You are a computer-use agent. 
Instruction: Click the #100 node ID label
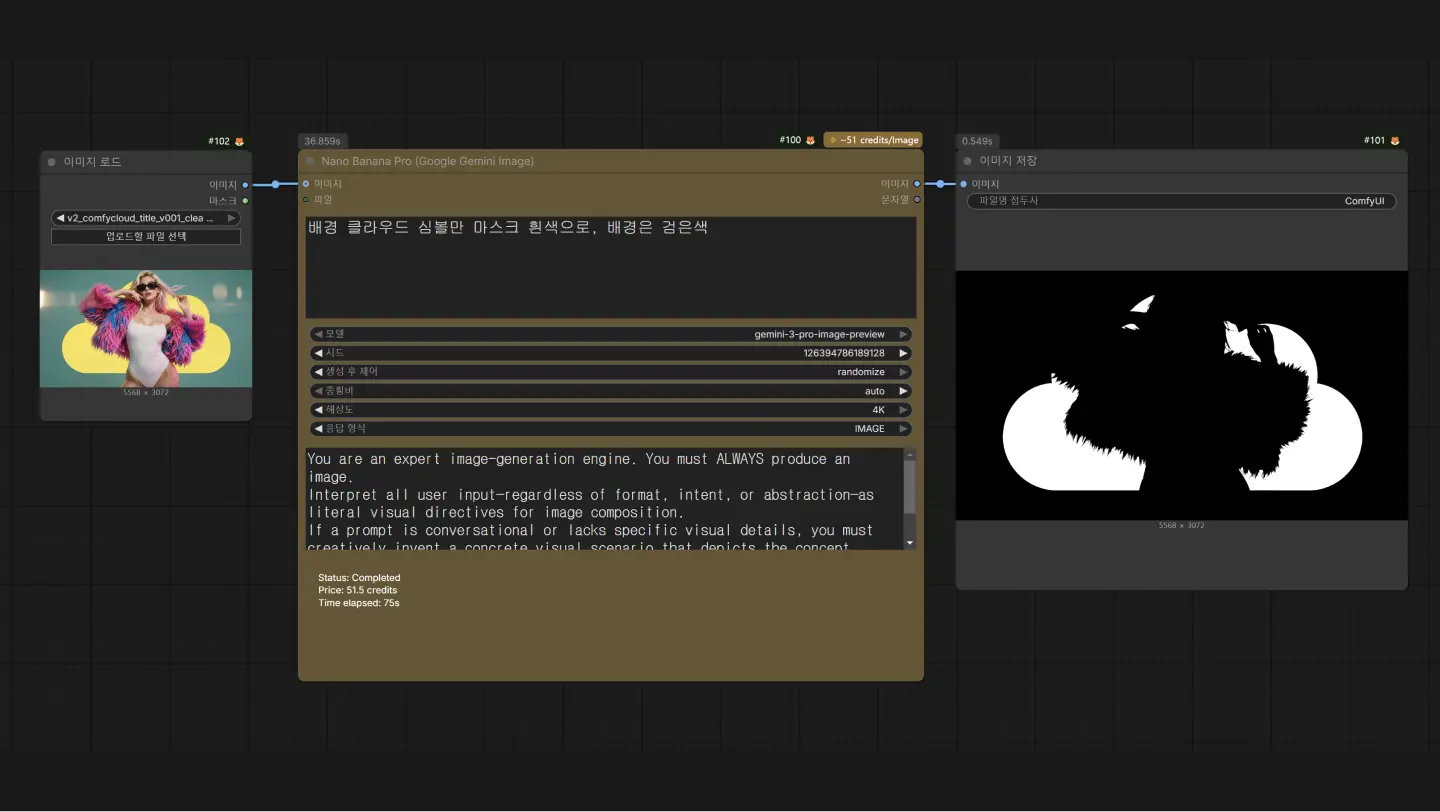[790, 140]
